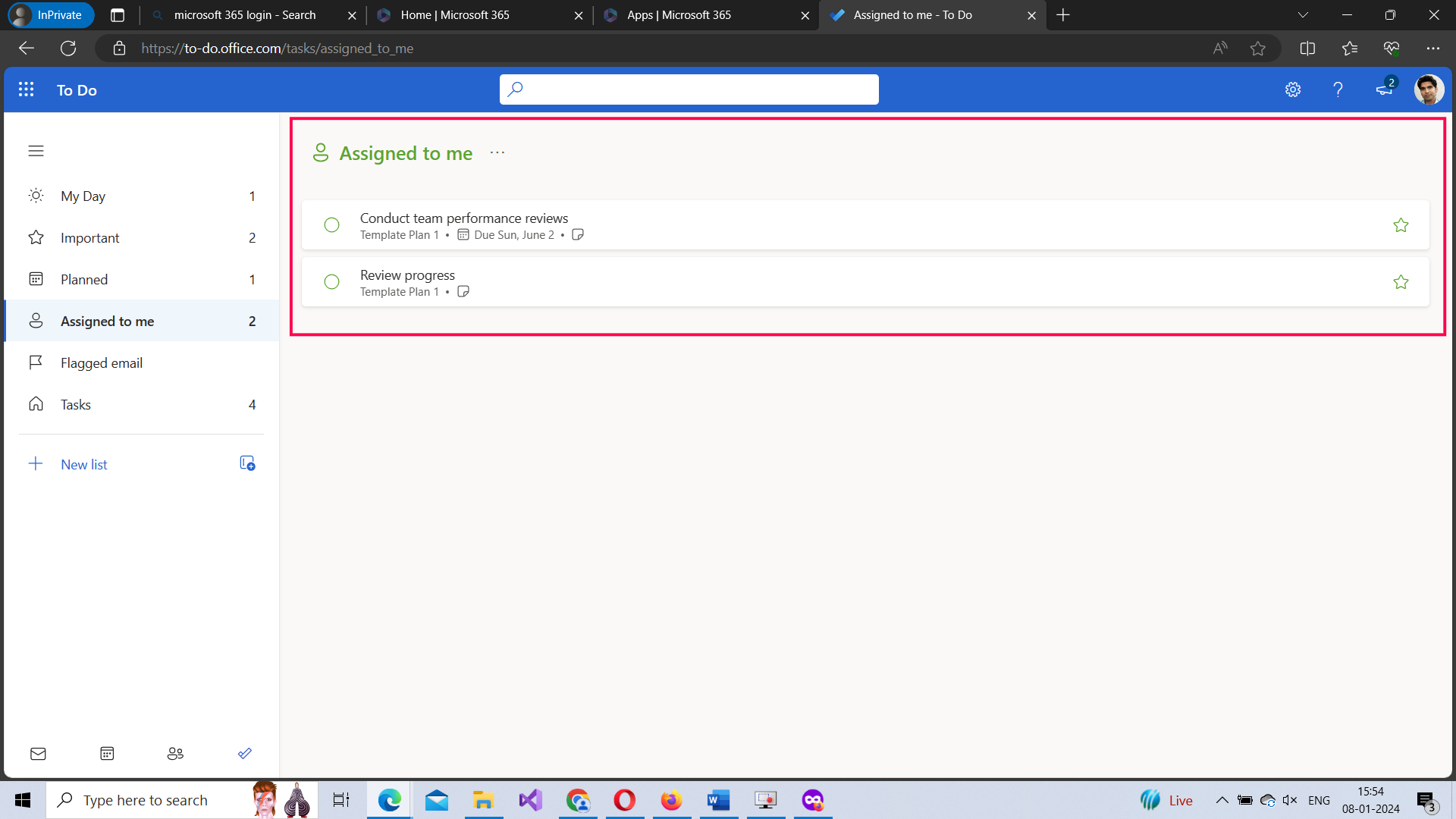Mark Review progress as complete
Screen dimensions: 1456x819
(x=331, y=281)
